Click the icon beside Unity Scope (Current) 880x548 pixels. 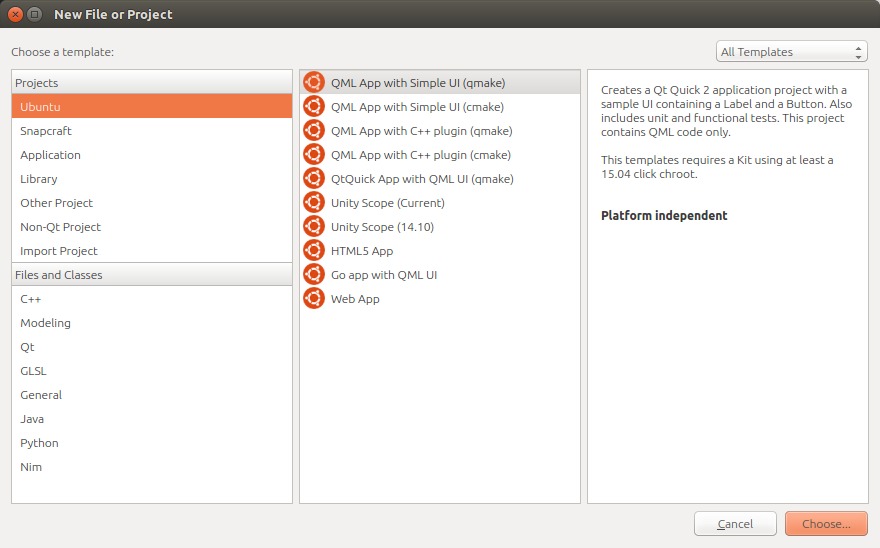click(314, 203)
